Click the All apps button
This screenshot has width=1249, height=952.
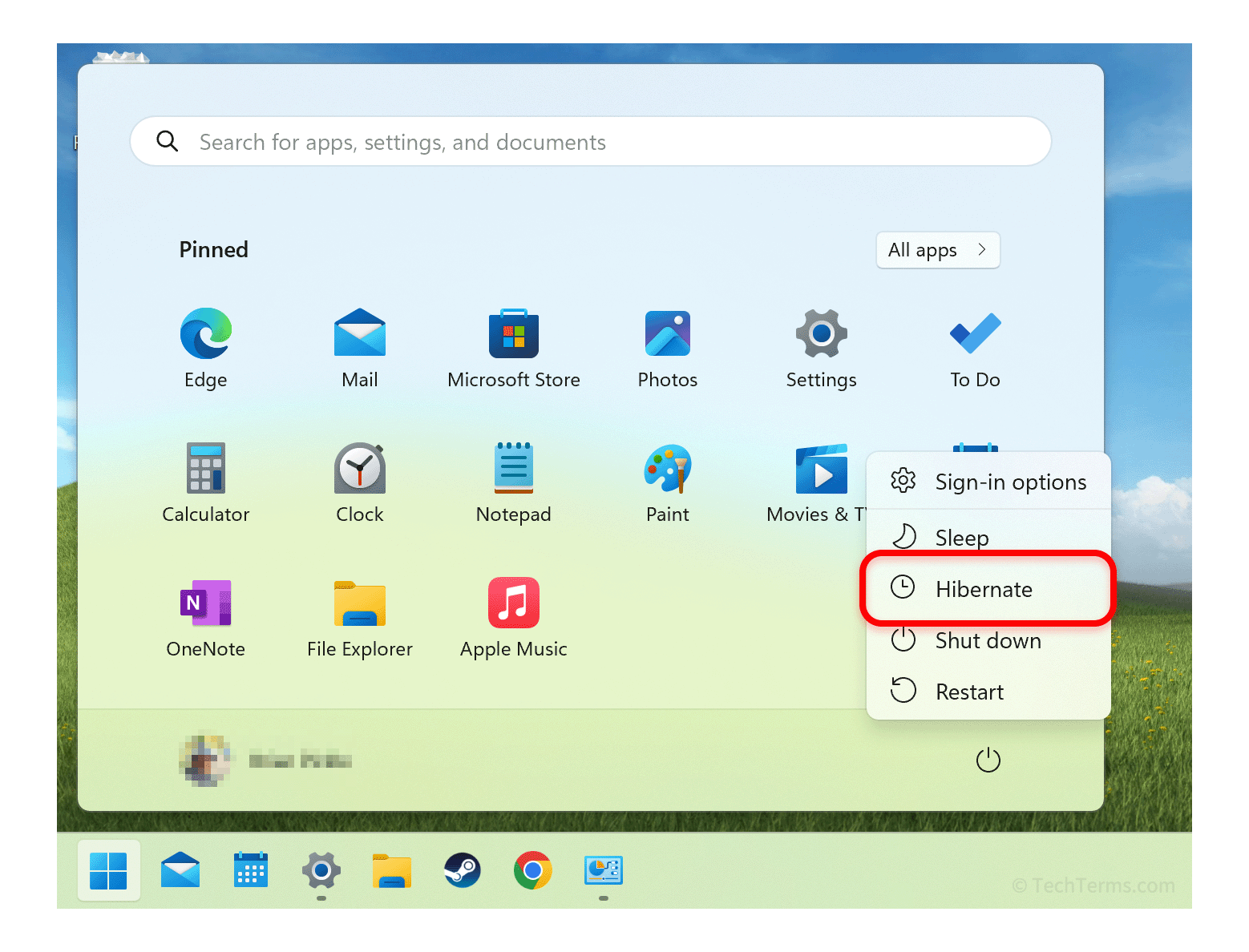[938, 250]
